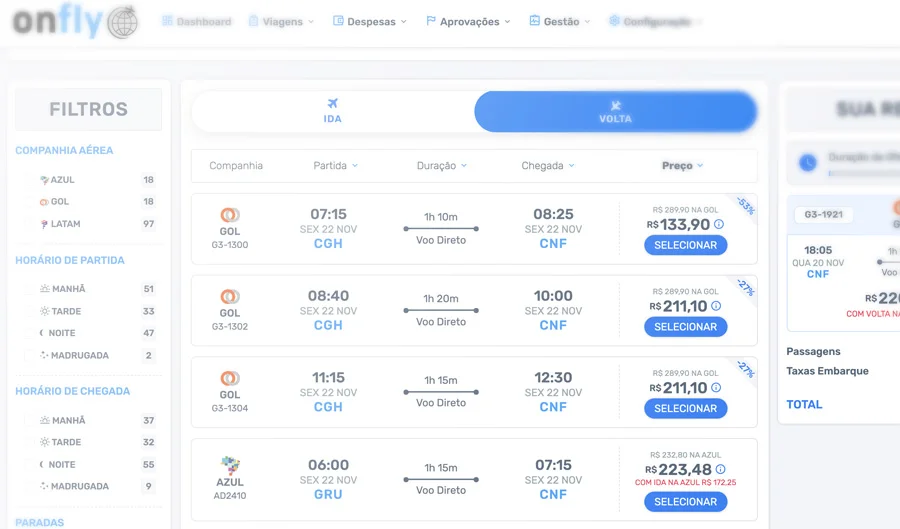Check the GOL airline filter
The image size is (900, 529).
[x=29, y=202]
